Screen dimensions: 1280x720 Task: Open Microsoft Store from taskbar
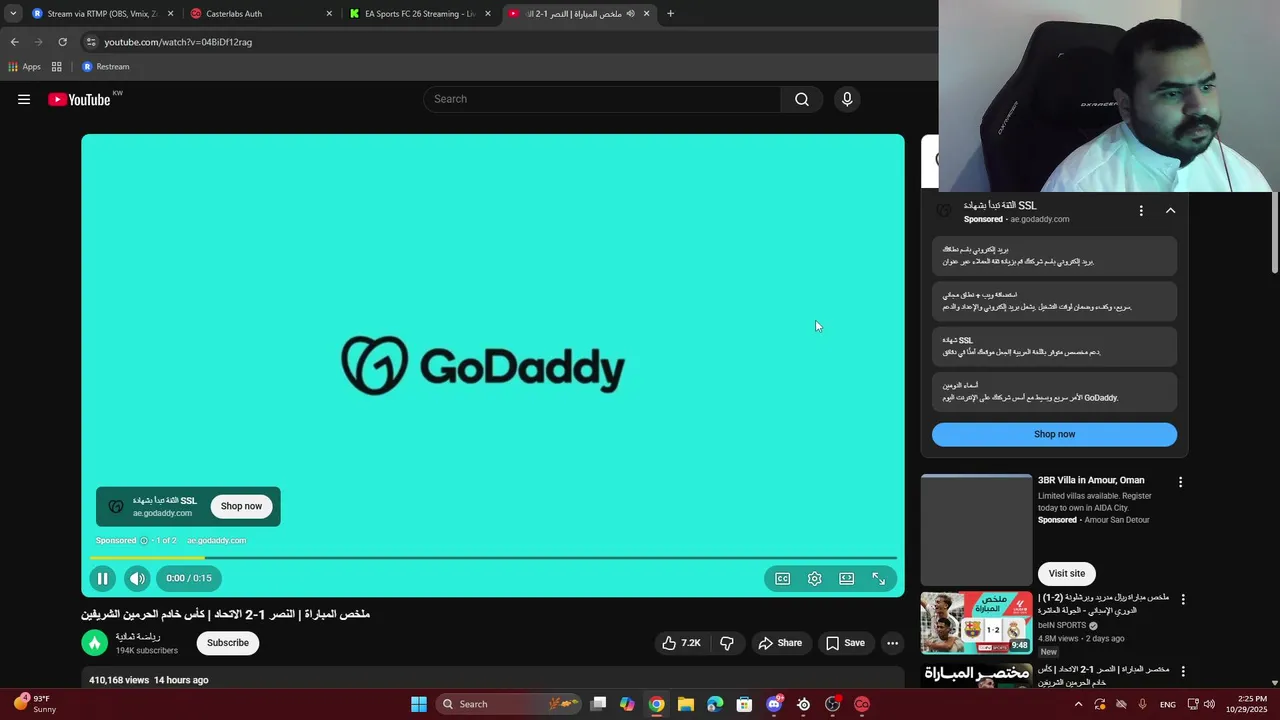pos(744,704)
